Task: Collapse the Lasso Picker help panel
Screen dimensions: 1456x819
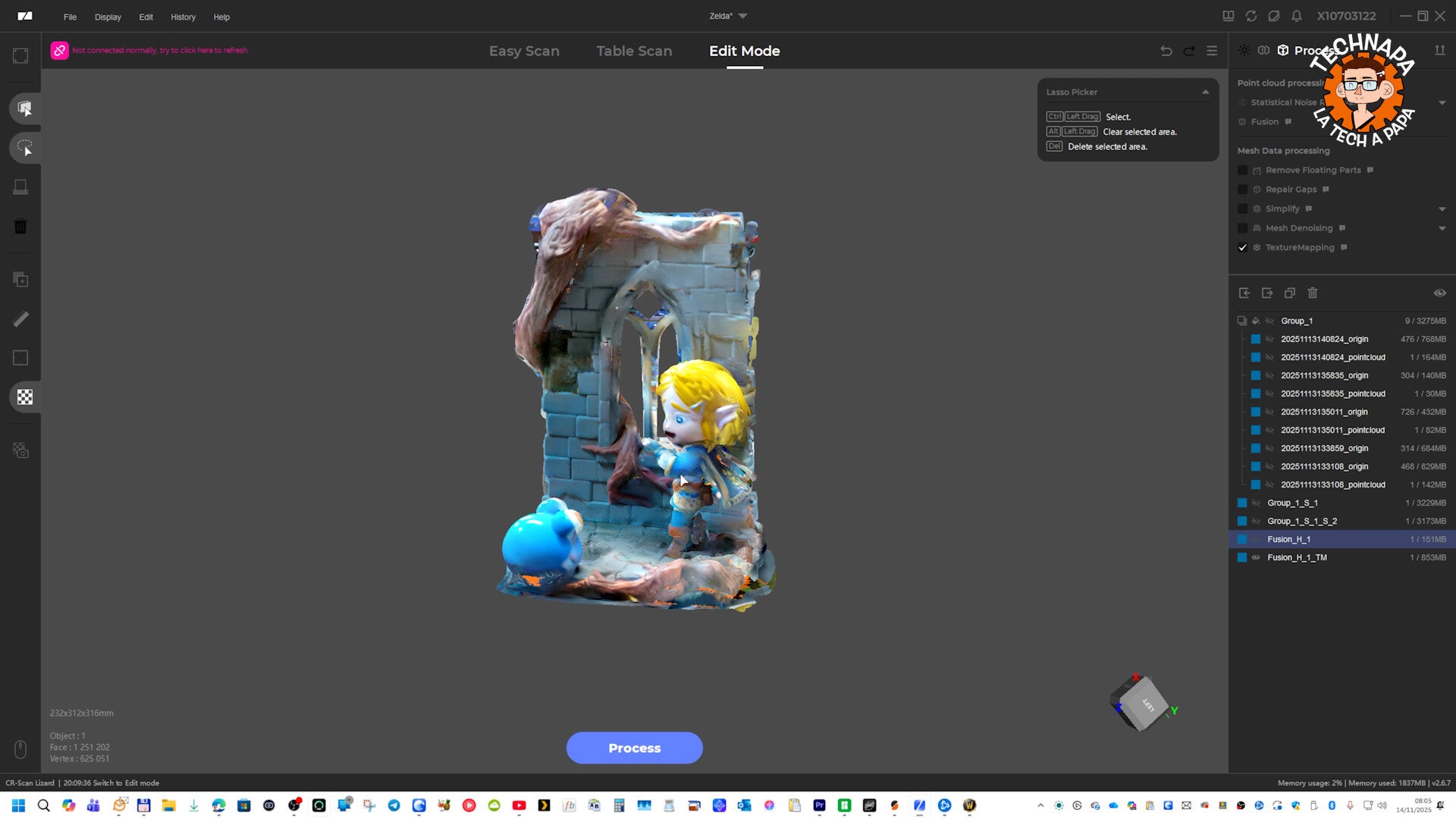Action: click(1205, 92)
